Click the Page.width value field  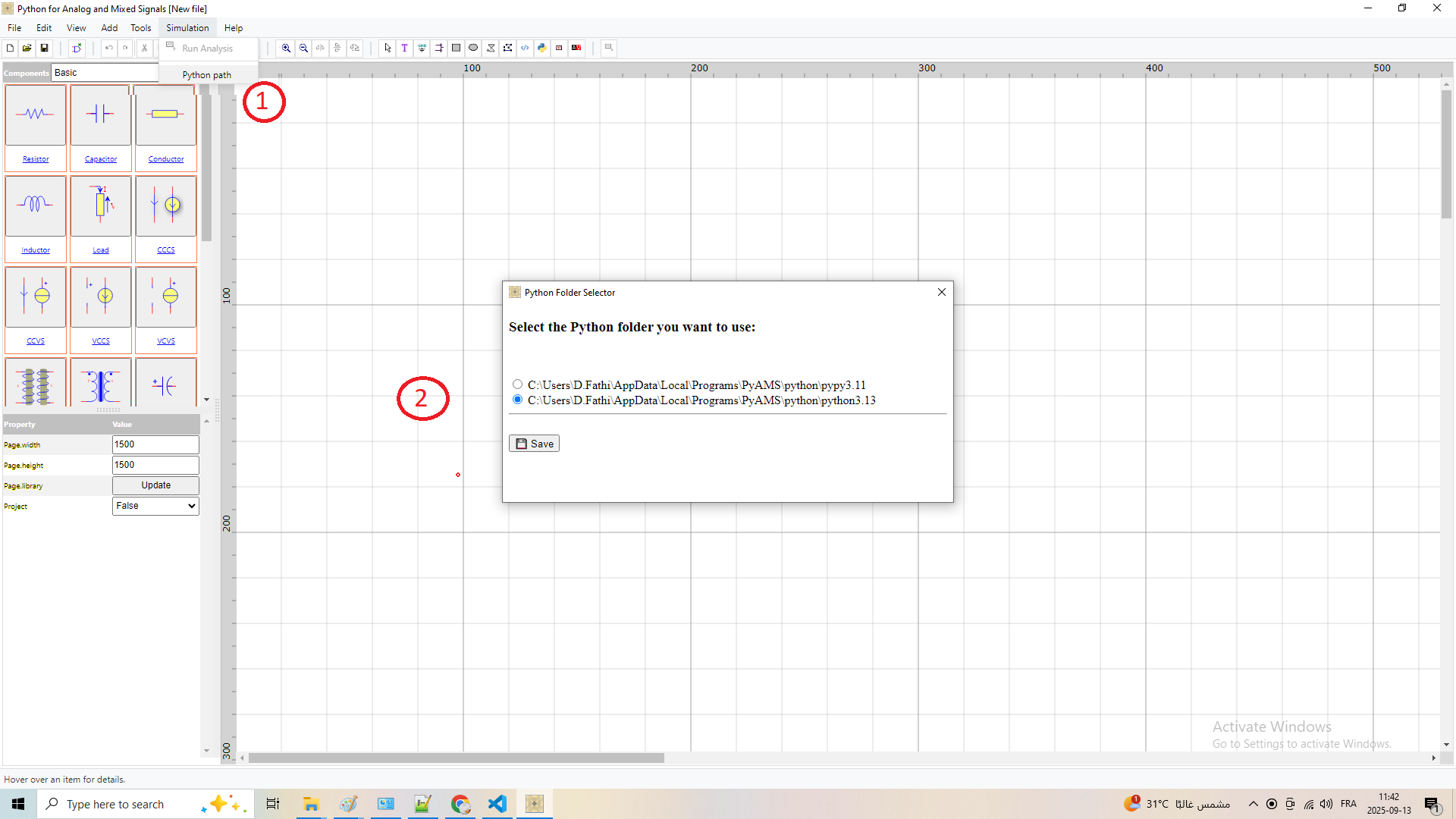tap(155, 444)
